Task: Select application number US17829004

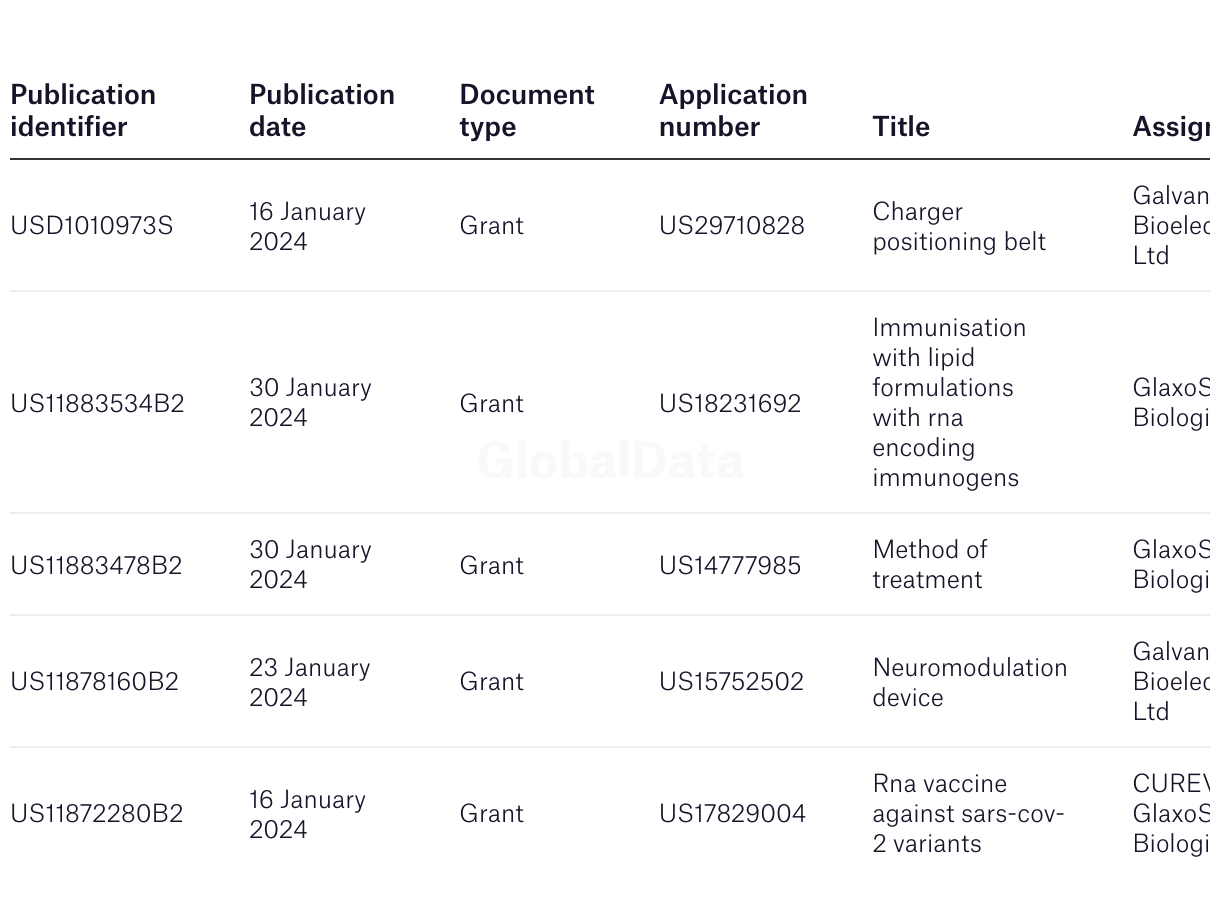Action: [732, 814]
